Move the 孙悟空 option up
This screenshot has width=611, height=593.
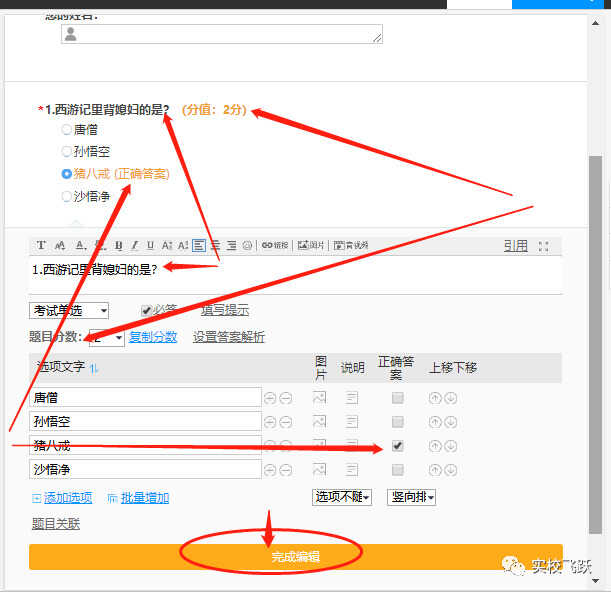(435, 422)
